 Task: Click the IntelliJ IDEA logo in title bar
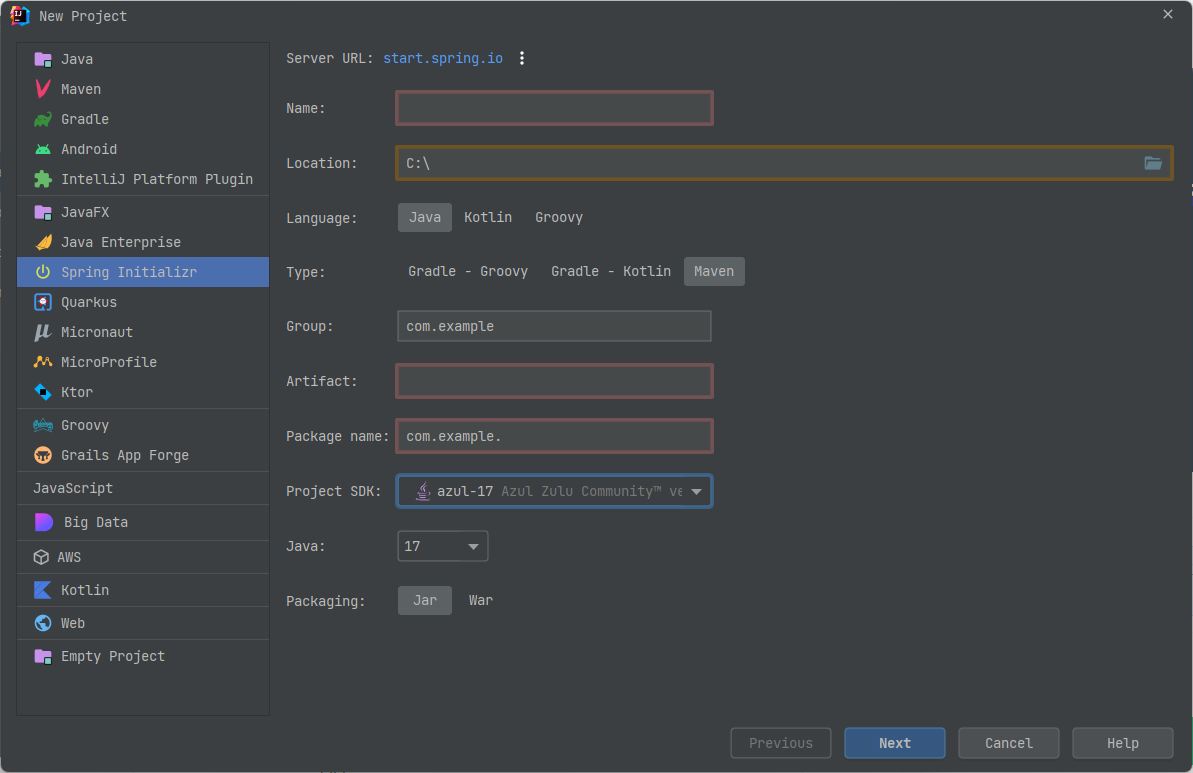pyautogui.click(x=20, y=15)
